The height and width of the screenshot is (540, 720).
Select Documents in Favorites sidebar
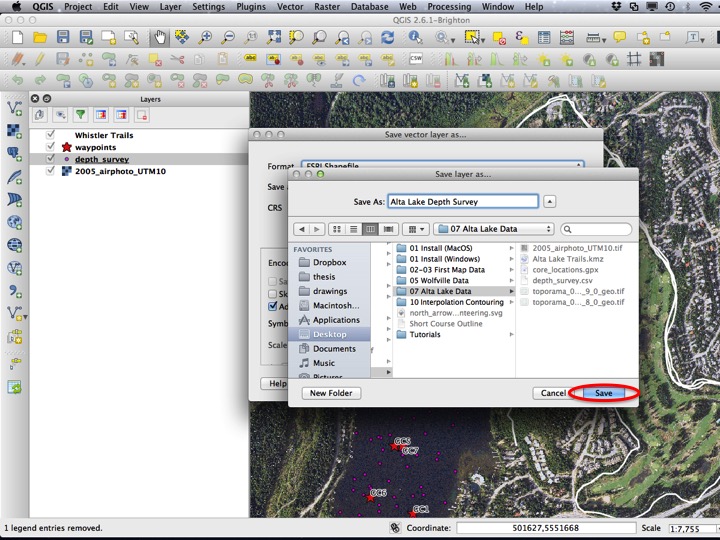tap(329, 349)
